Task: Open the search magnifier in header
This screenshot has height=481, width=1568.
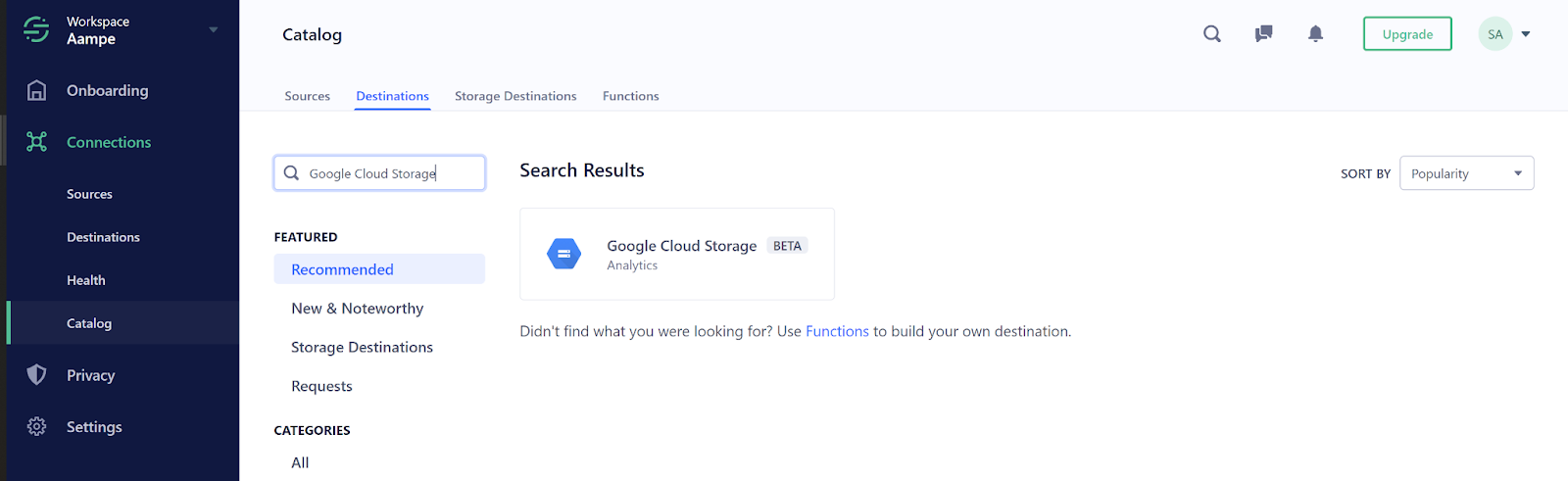Action: (x=1212, y=34)
